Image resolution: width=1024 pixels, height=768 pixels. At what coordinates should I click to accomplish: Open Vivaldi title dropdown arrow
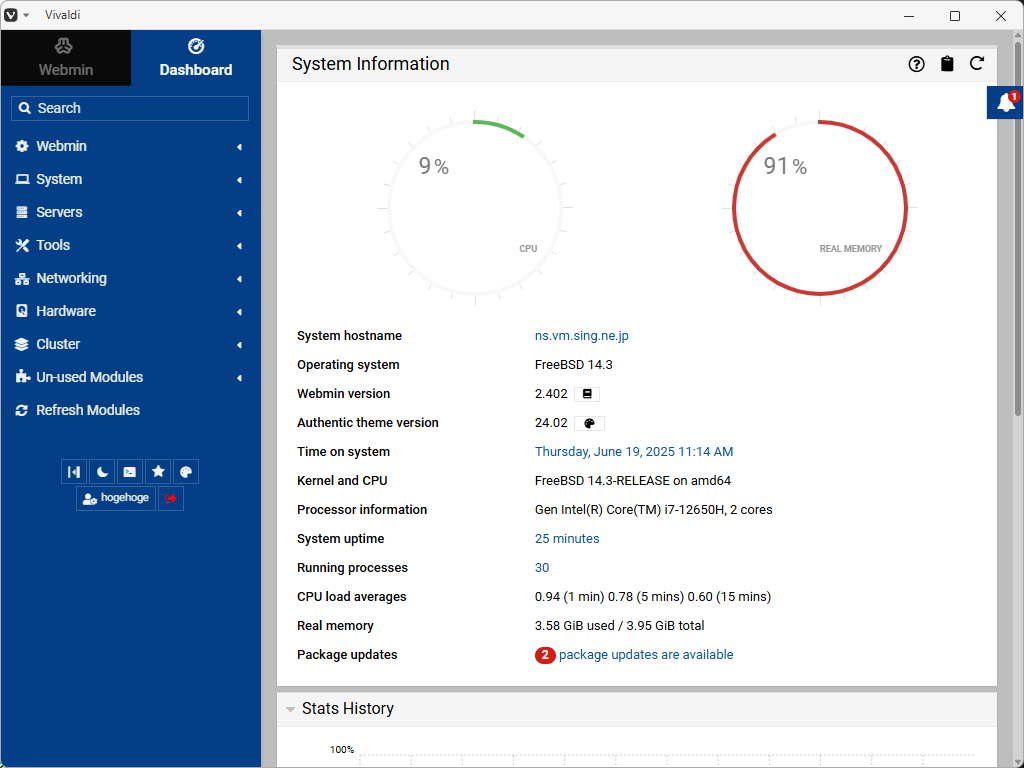tap(26, 15)
